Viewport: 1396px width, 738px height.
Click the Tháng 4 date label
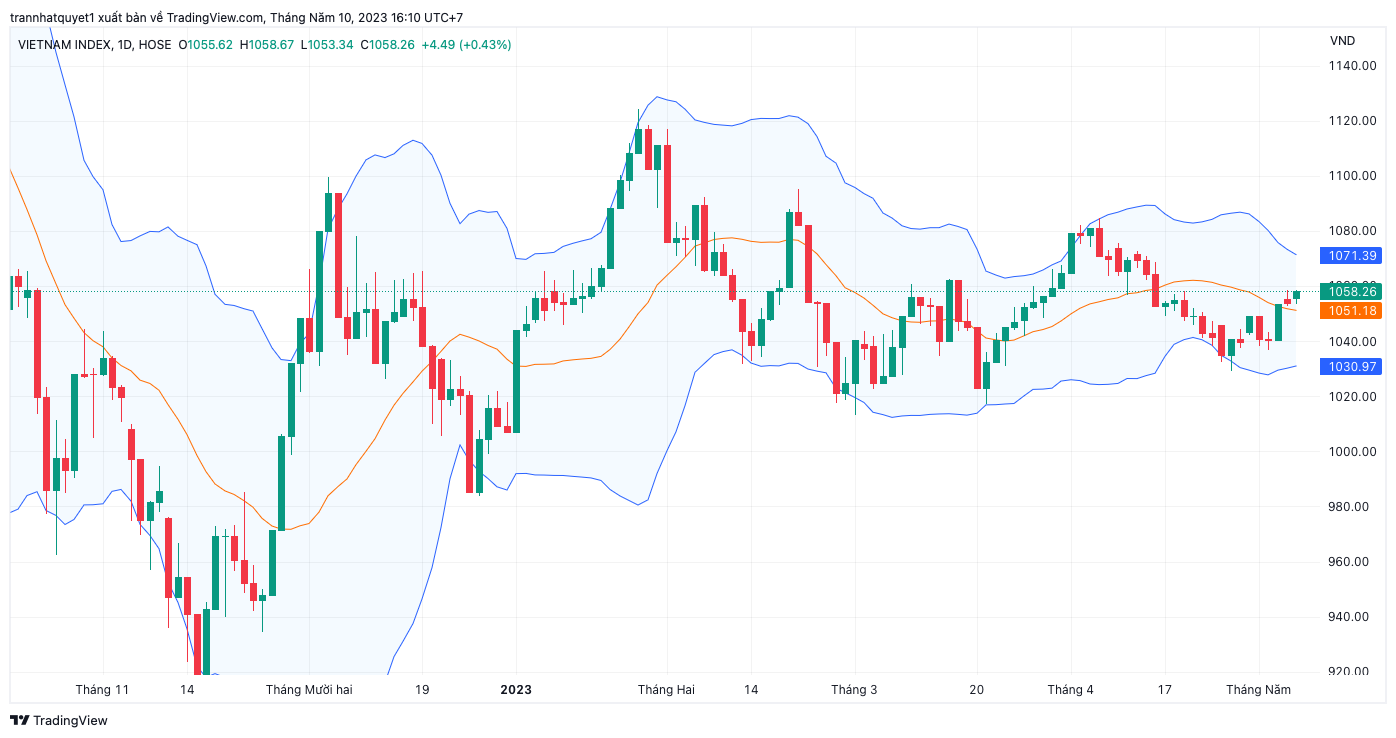(1070, 690)
